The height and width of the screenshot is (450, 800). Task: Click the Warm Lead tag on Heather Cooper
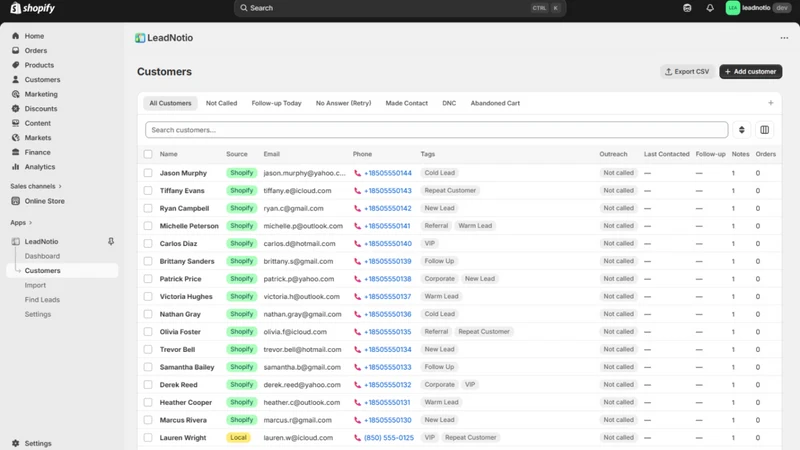tap(441, 402)
